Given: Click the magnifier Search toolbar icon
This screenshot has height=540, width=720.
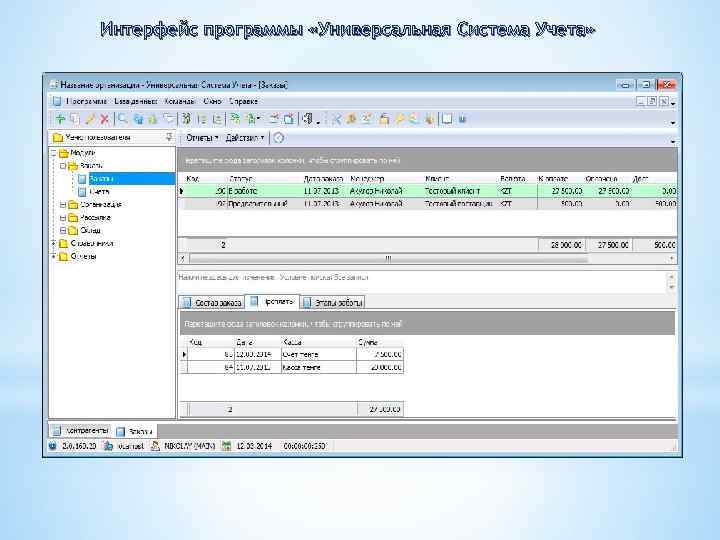Looking at the screenshot, I should (x=122, y=119).
